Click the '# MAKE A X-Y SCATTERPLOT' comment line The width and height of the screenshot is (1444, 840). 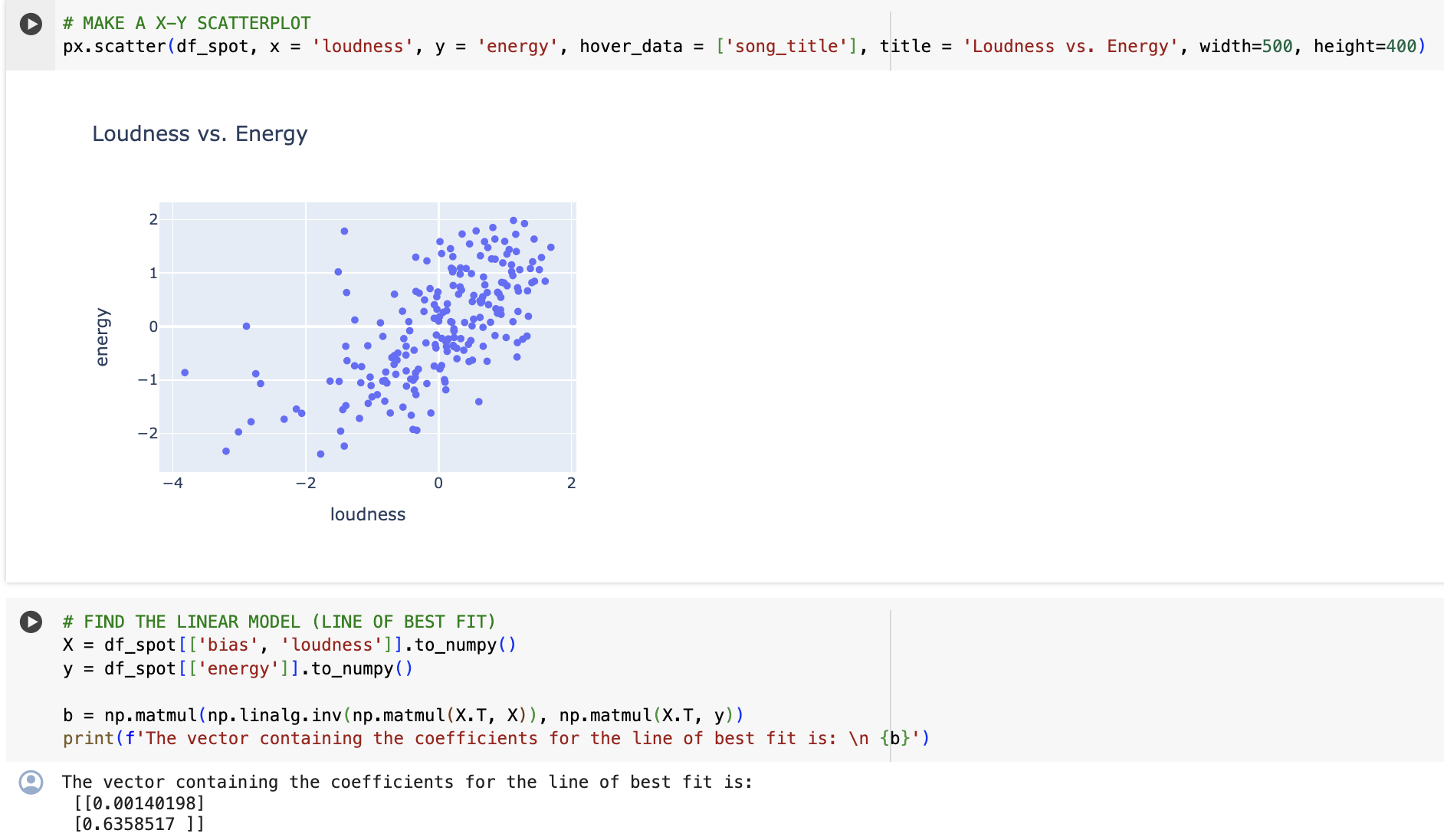[x=187, y=23]
